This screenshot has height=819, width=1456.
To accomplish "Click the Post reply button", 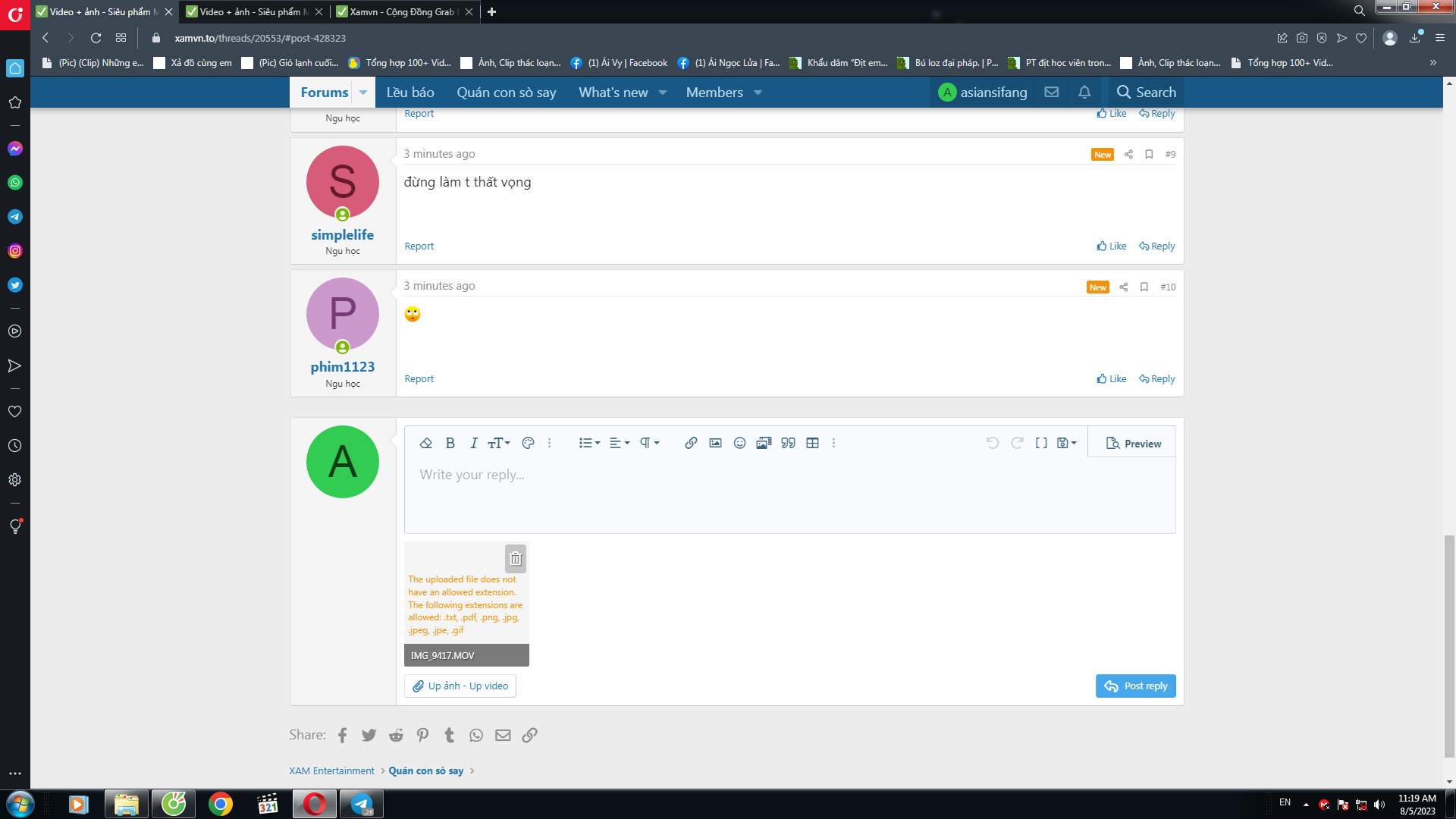I will (1135, 686).
